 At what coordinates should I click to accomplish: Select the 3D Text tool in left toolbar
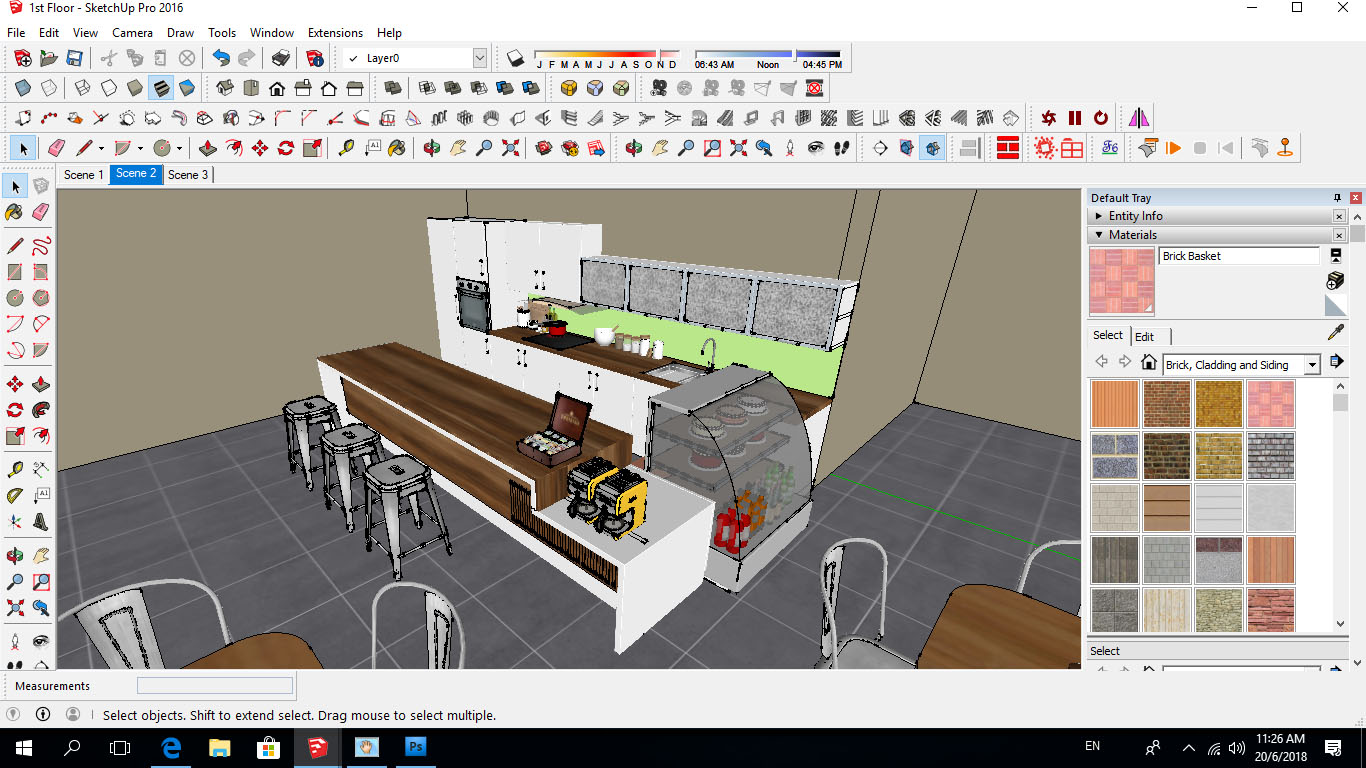41,521
